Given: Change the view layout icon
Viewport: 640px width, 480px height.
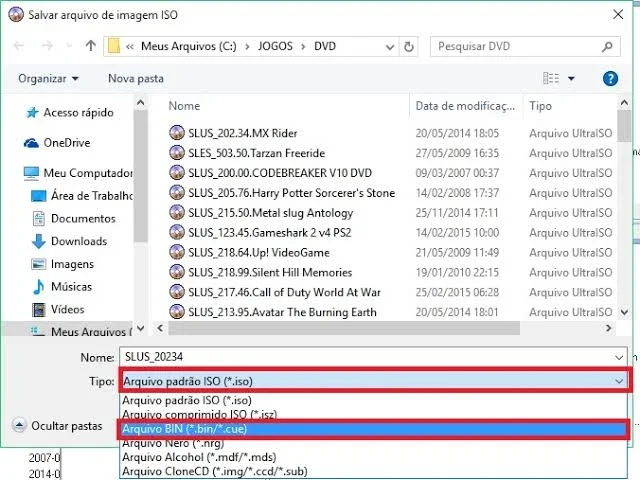Looking at the screenshot, I should click(x=551, y=78).
